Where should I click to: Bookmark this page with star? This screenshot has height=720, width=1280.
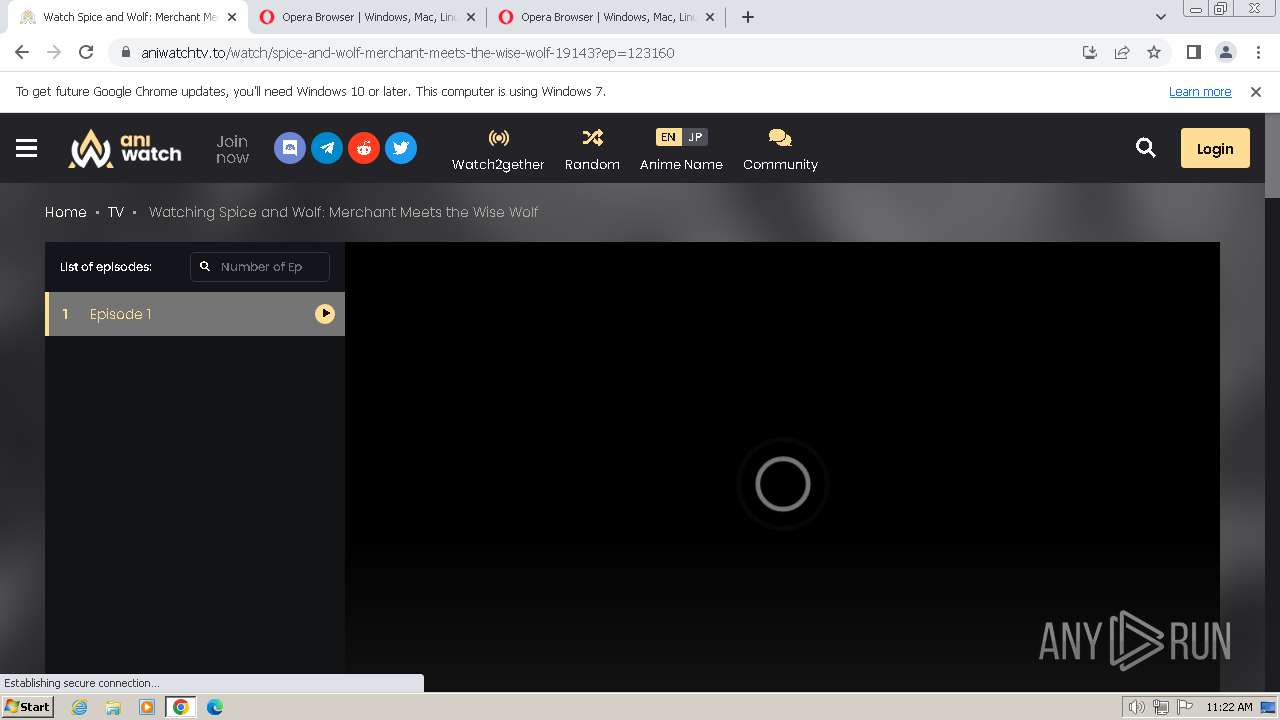(x=1154, y=52)
